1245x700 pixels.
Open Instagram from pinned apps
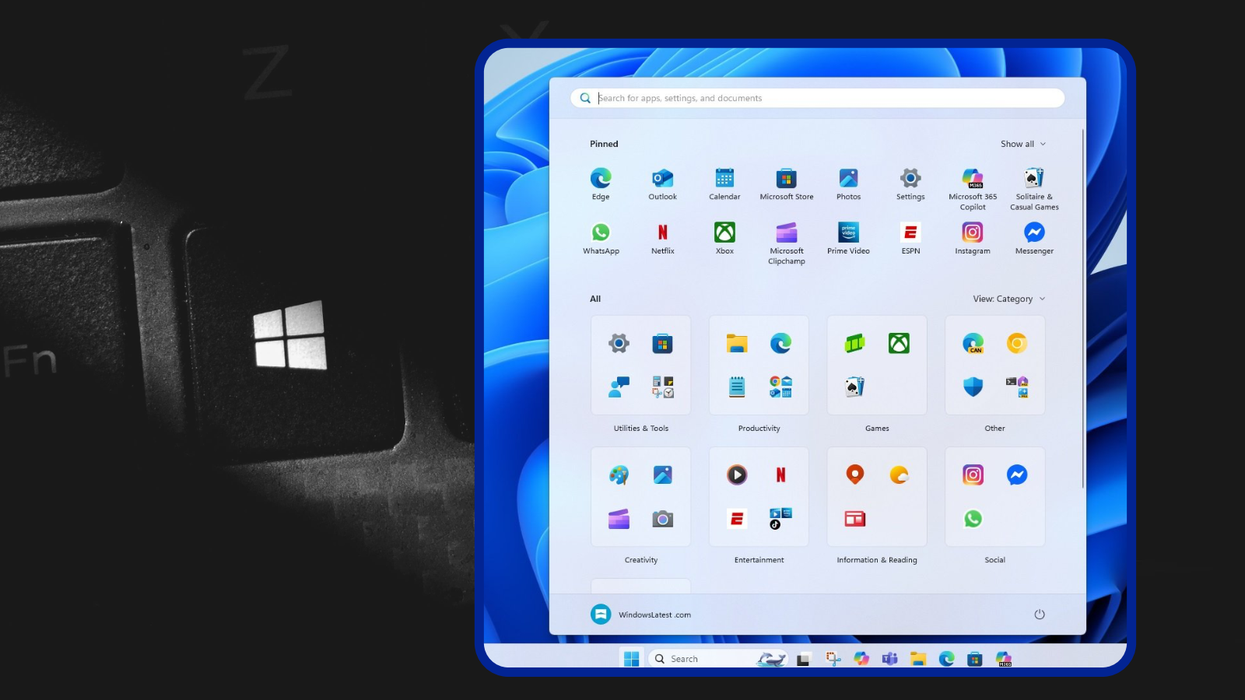(972, 234)
